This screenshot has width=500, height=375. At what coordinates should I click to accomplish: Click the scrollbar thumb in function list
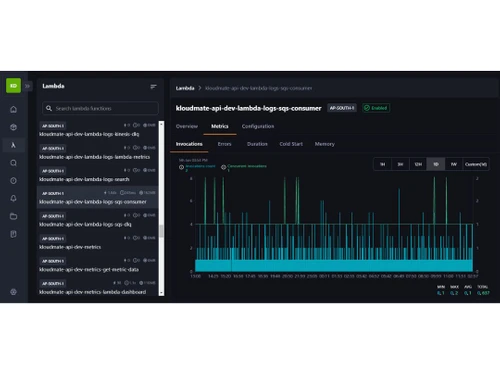click(x=161, y=231)
